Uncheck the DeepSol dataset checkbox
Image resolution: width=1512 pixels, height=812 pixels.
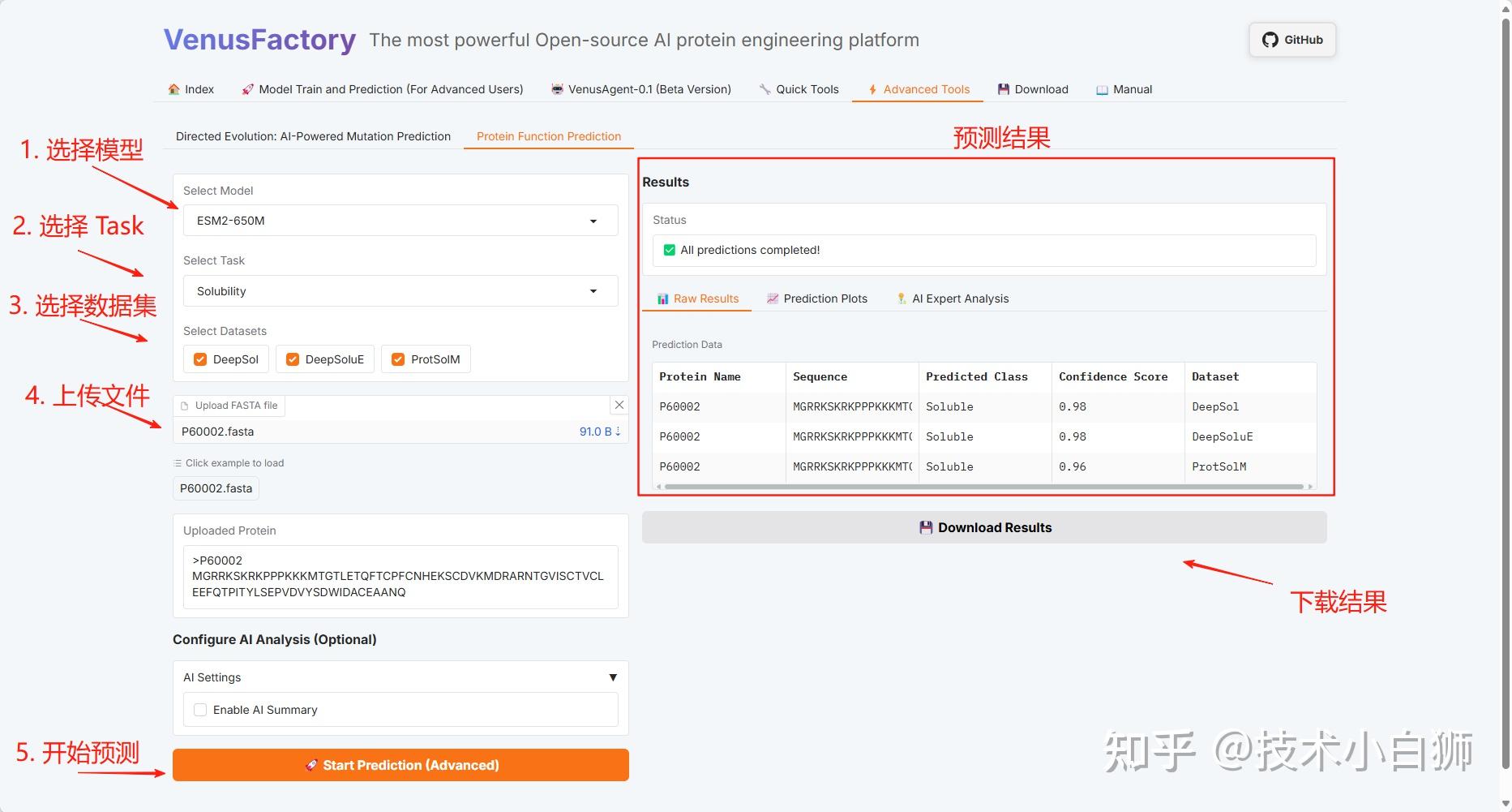pos(200,359)
